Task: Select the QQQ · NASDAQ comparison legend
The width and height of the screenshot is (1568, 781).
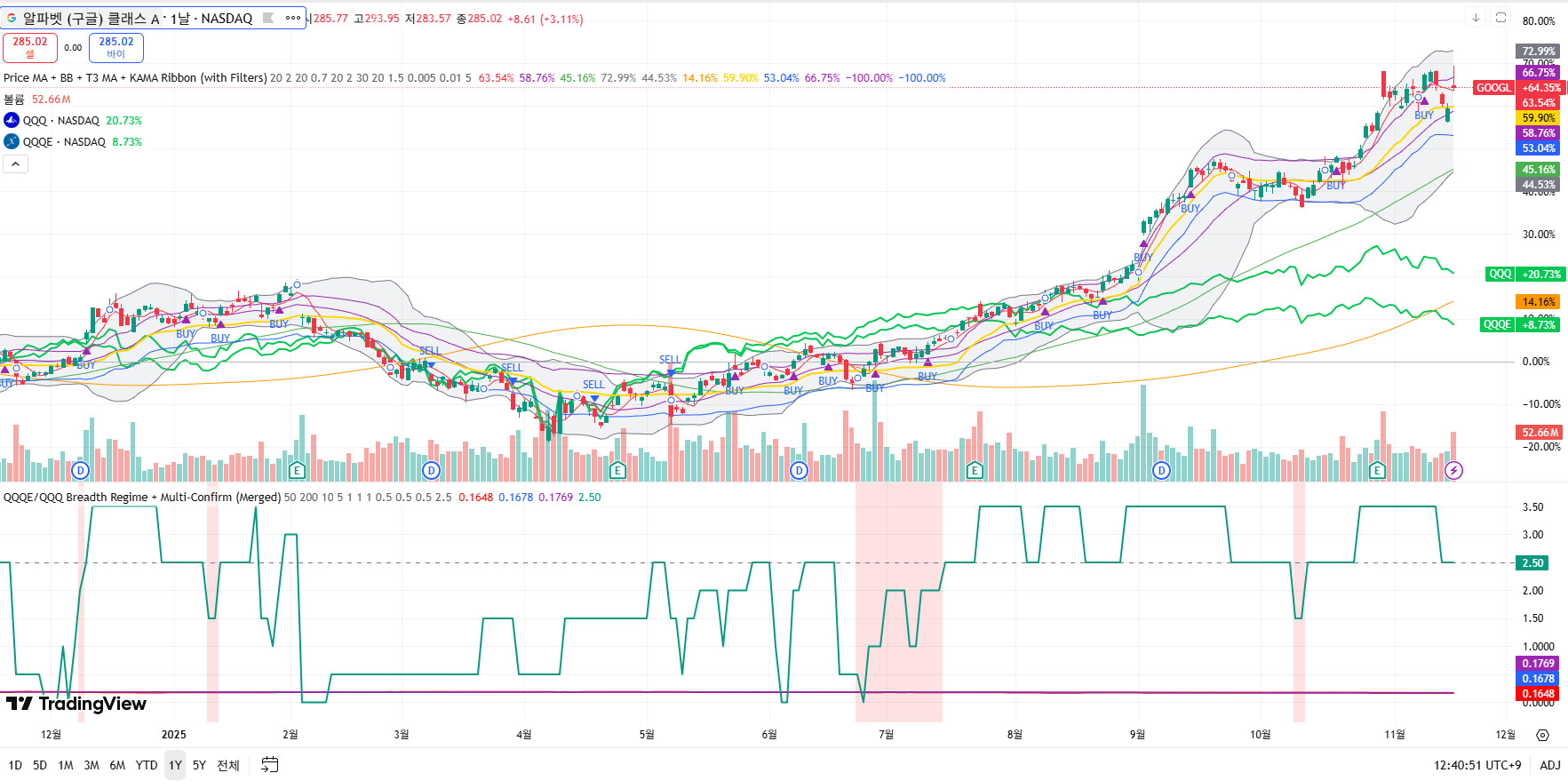Action: 61,120
